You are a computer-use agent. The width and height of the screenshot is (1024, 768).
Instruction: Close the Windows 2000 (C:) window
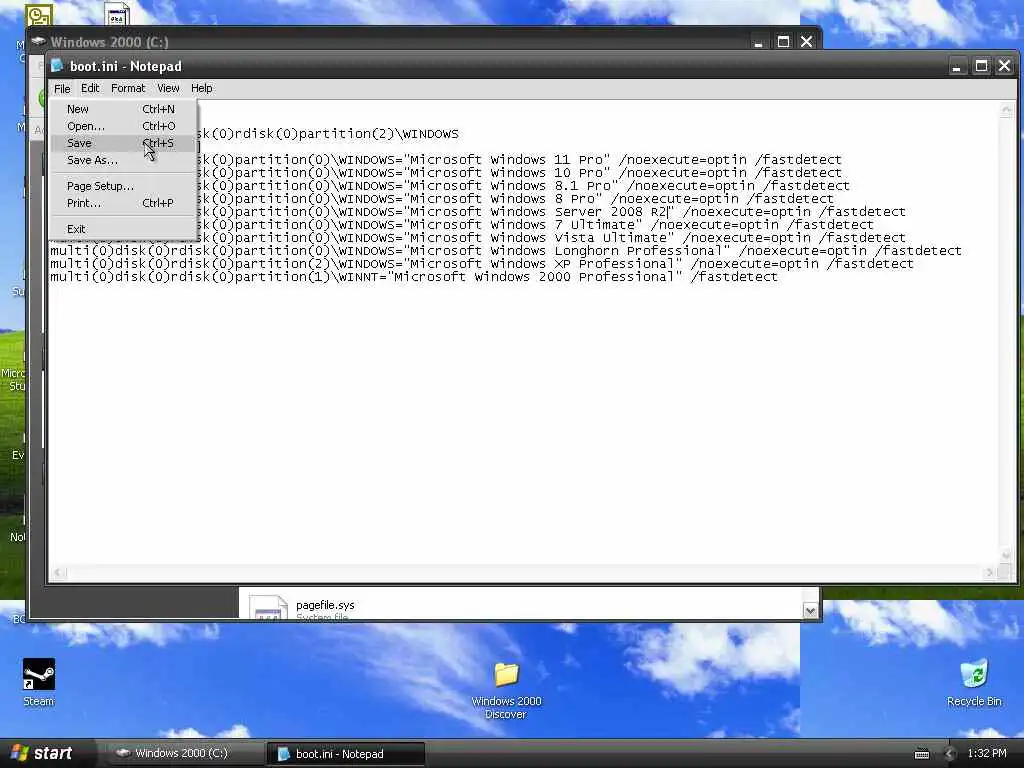point(807,42)
